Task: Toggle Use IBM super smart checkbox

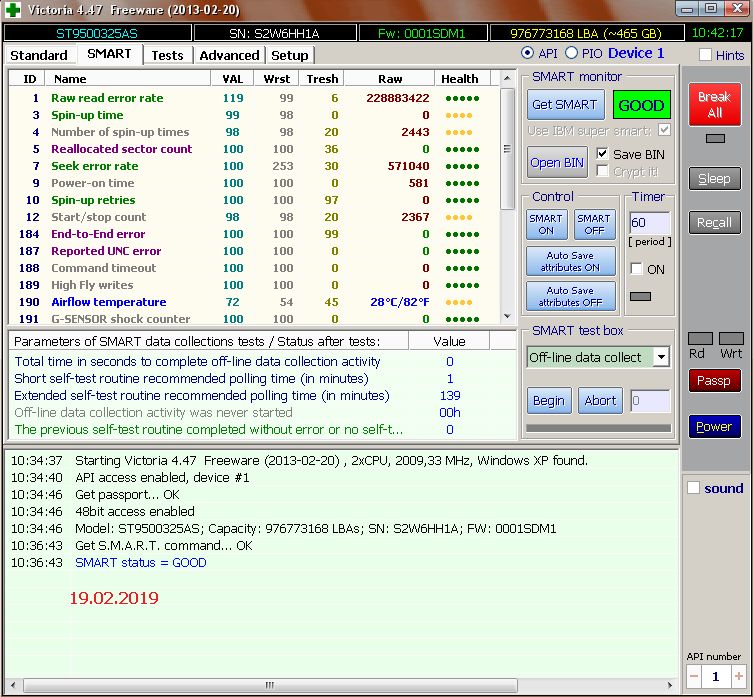Action: tap(664, 130)
